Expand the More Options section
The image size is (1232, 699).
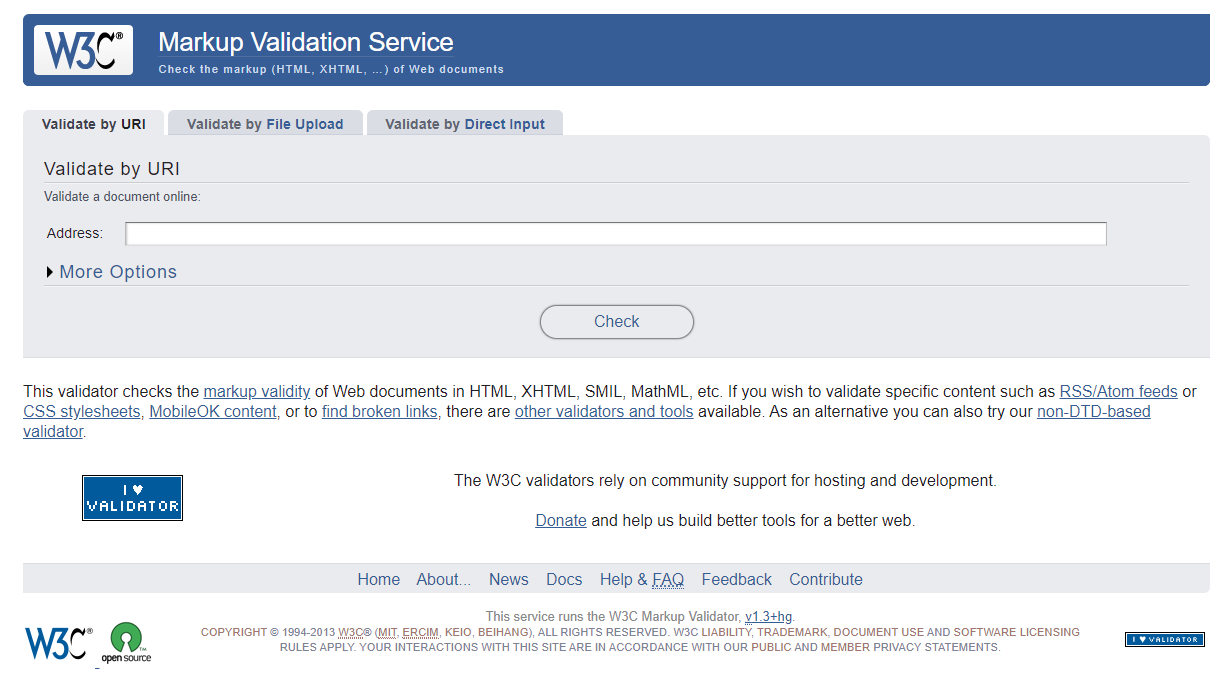[111, 272]
